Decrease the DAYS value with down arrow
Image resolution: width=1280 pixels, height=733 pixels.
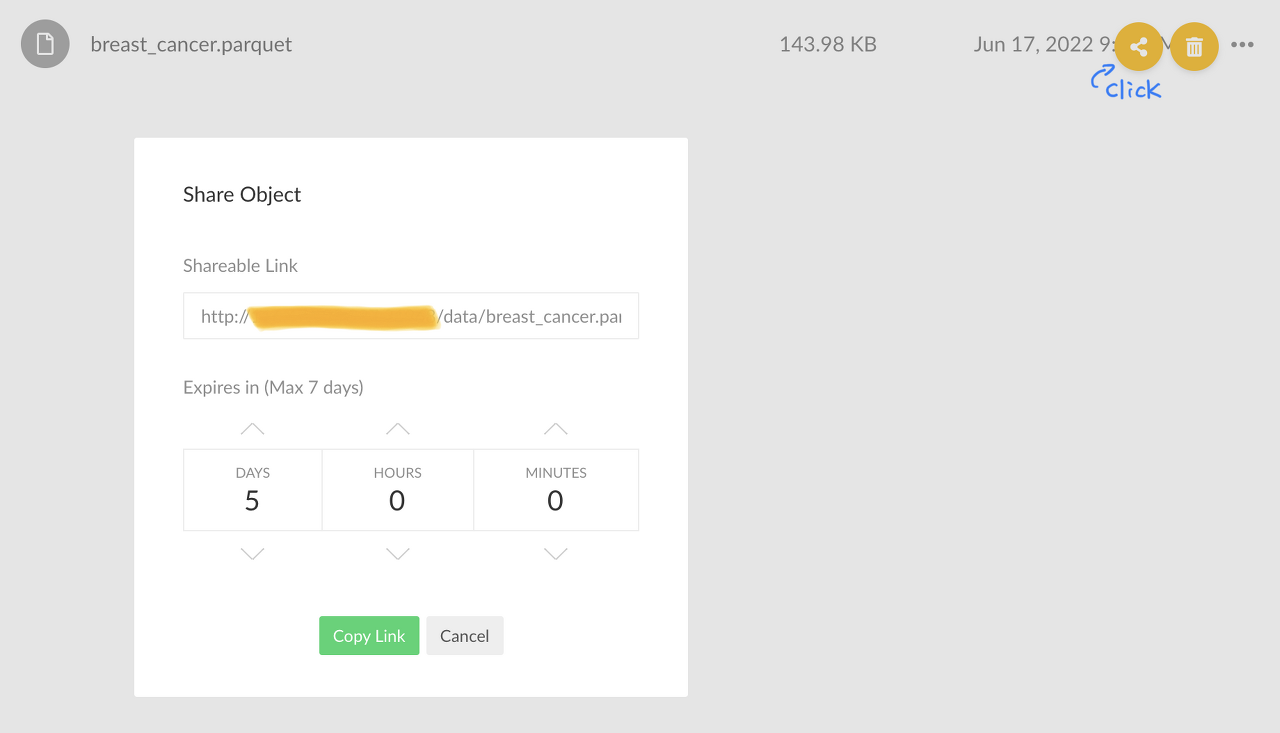[253, 553]
